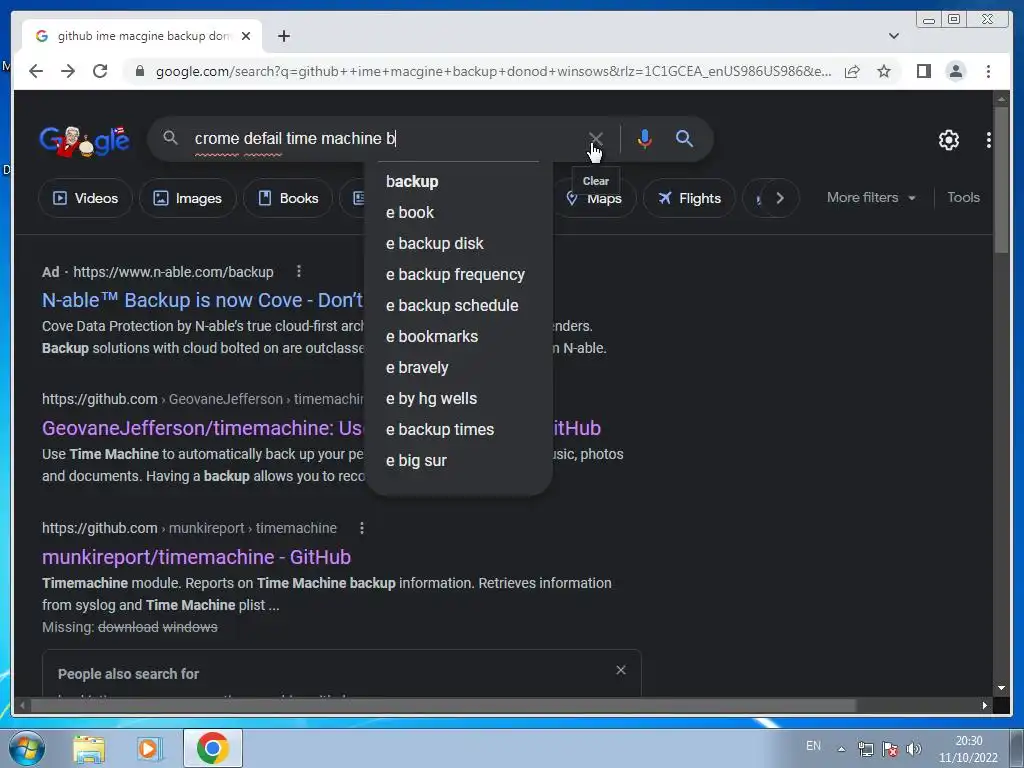The width and height of the screenshot is (1024, 768).
Task: Switch to Images results
Action: tap(187, 198)
